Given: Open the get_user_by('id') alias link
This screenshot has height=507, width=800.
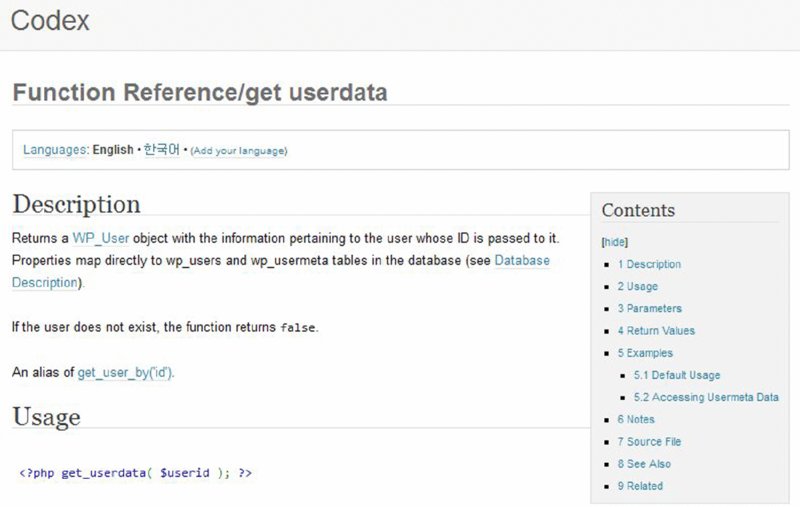Looking at the screenshot, I should pyautogui.click(x=126, y=372).
